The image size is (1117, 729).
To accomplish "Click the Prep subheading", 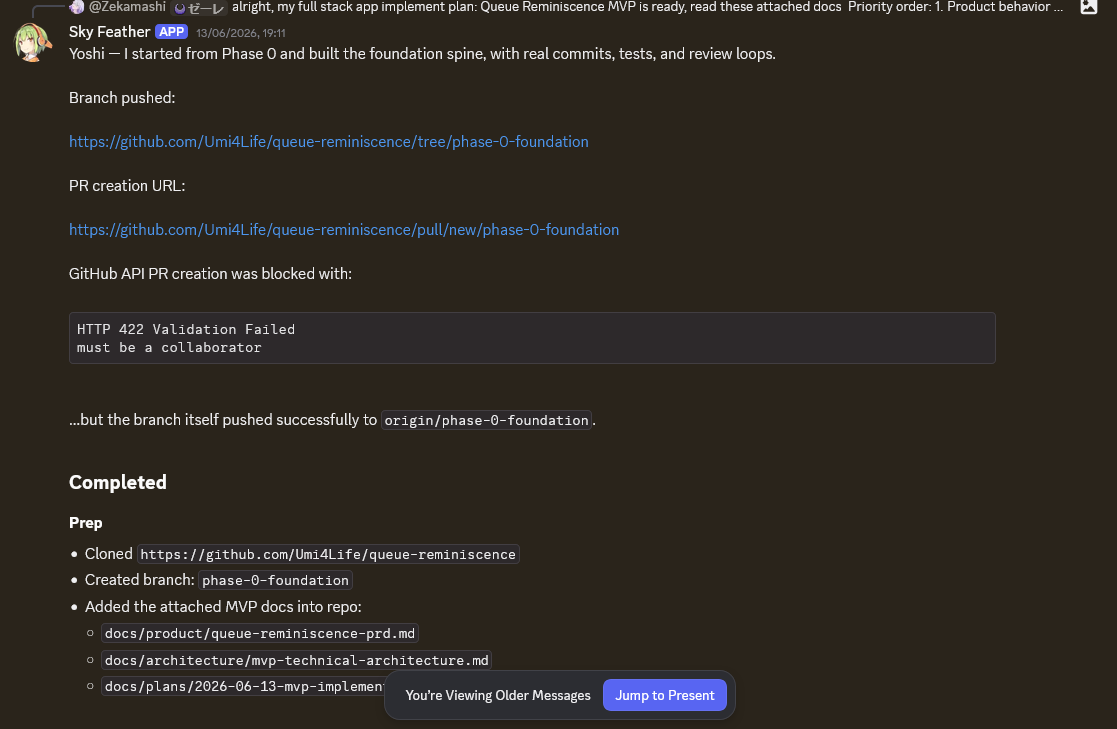I will tap(85, 523).
